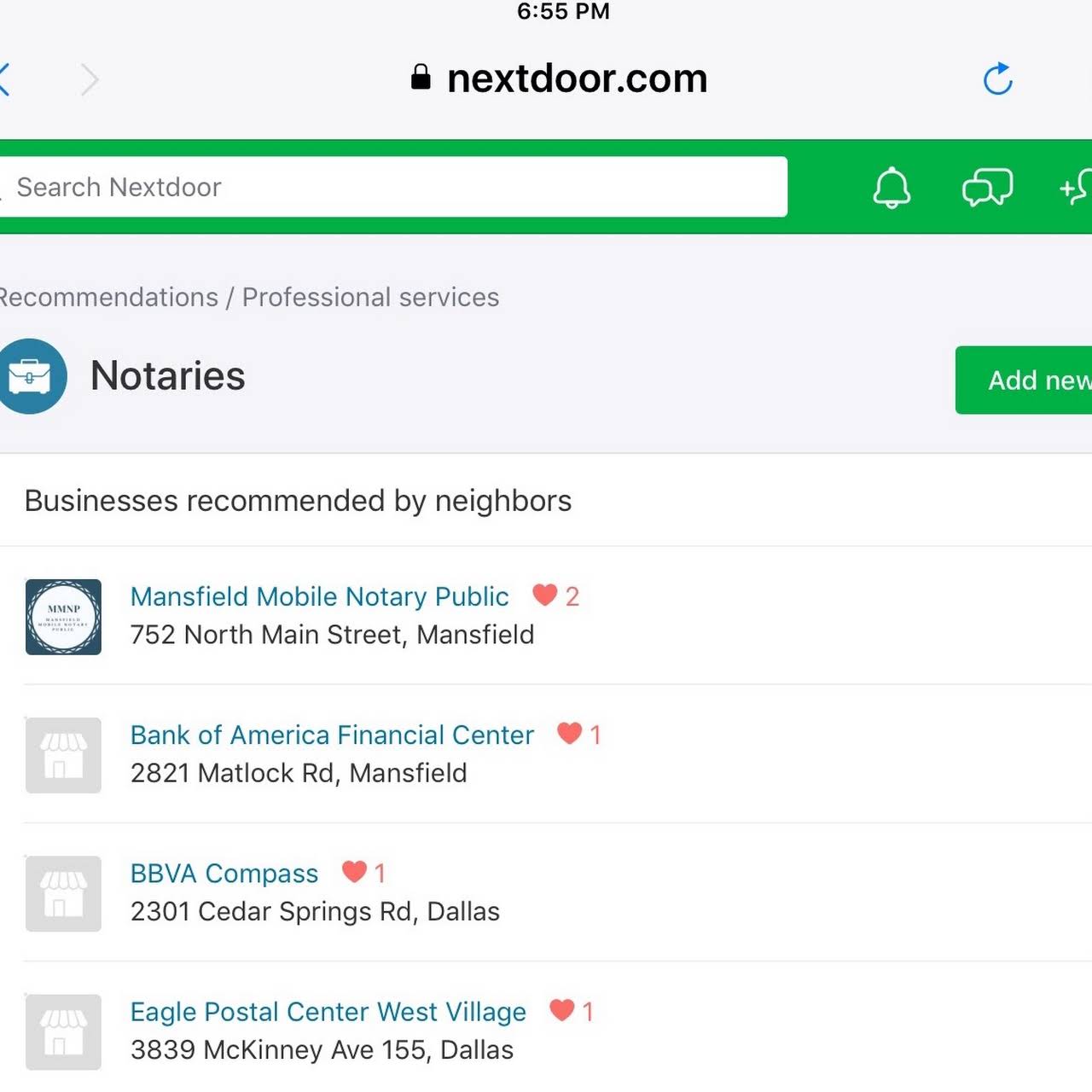Open the notifications bell
Screen dimensions: 1092x1092
[x=892, y=187]
